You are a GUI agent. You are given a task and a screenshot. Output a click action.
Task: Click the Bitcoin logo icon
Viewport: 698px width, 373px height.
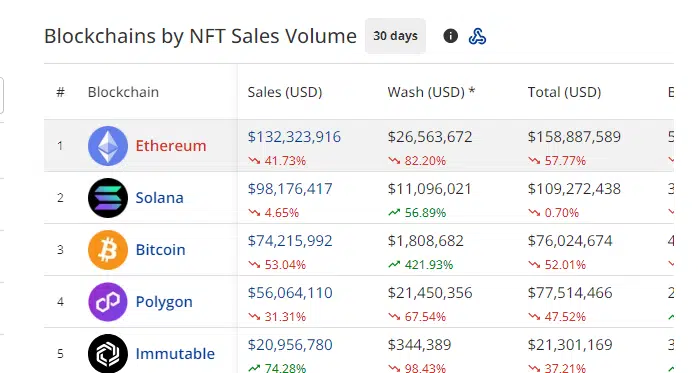tap(108, 250)
